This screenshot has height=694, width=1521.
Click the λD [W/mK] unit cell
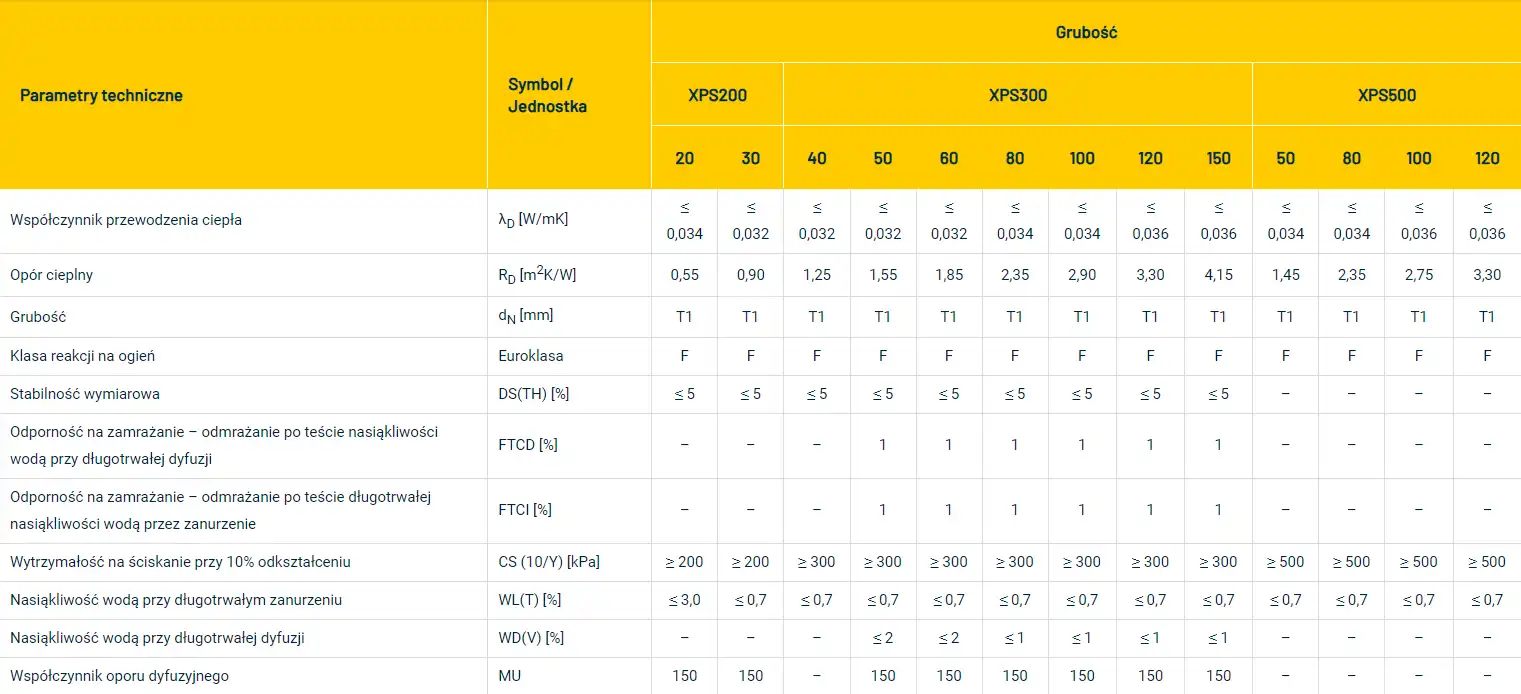click(532, 220)
